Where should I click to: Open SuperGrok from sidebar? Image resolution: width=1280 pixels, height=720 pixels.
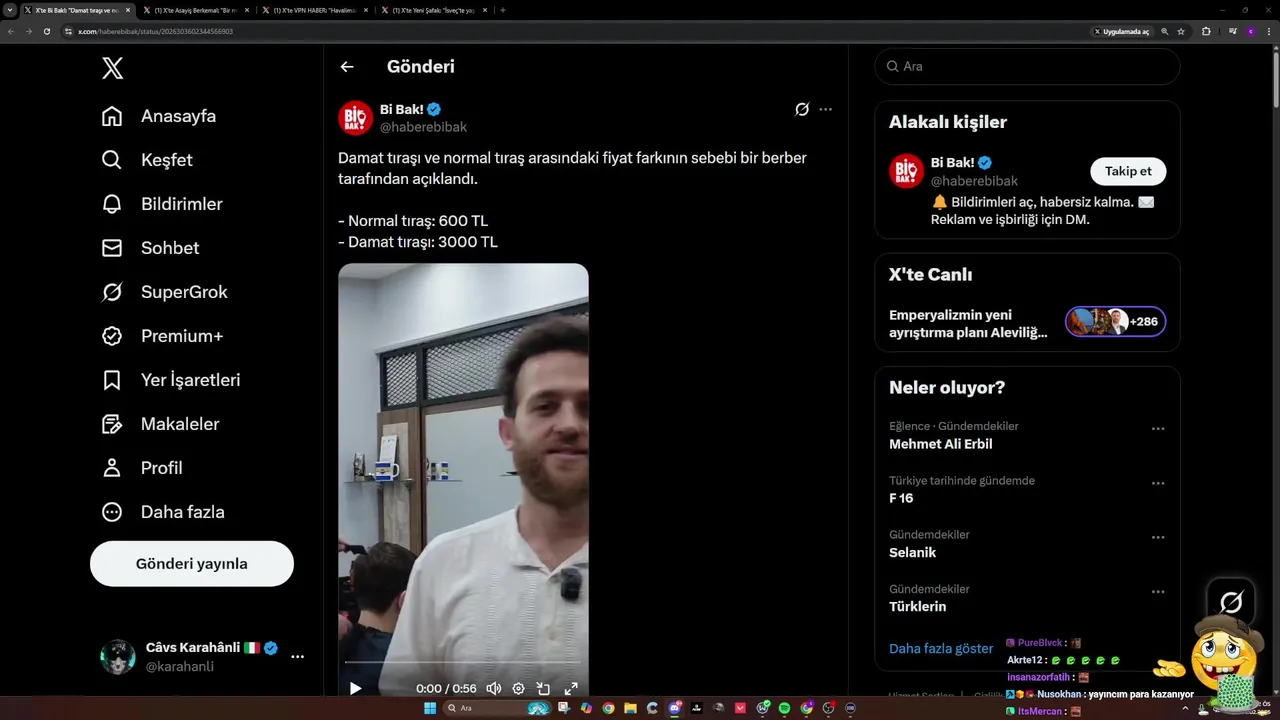pyautogui.click(x=165, y=292)
